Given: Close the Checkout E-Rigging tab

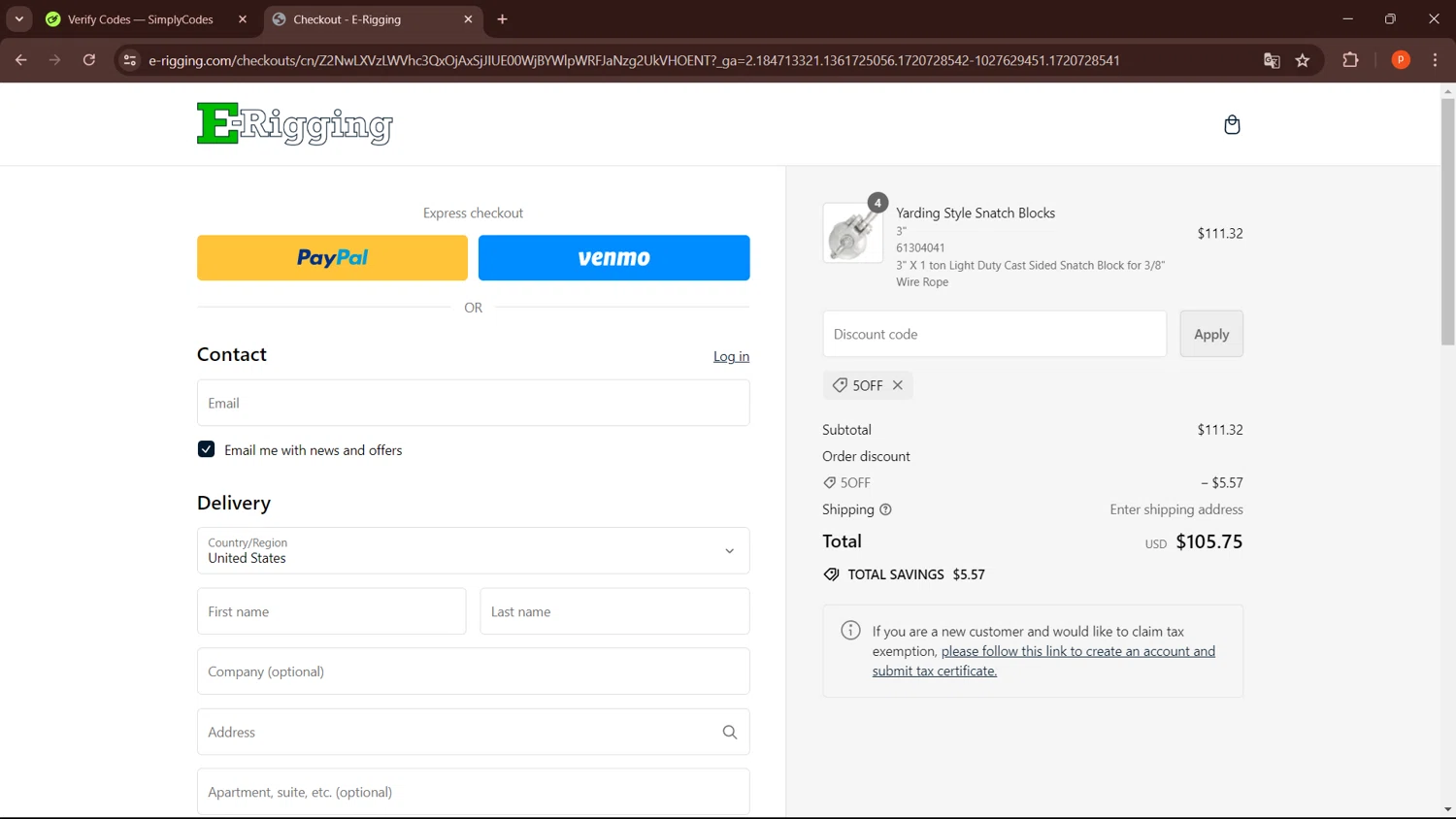Looking at the screenshot, I should tap(468, 19).
